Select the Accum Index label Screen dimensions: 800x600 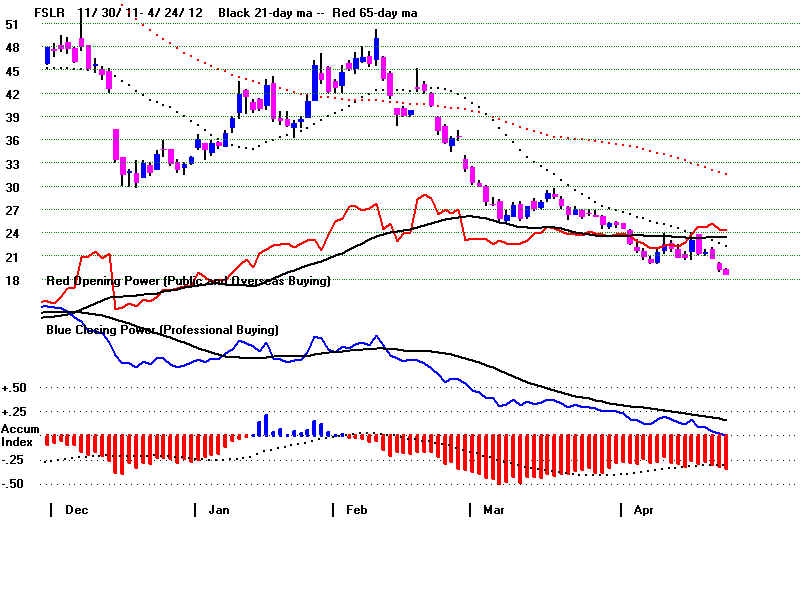20,435
